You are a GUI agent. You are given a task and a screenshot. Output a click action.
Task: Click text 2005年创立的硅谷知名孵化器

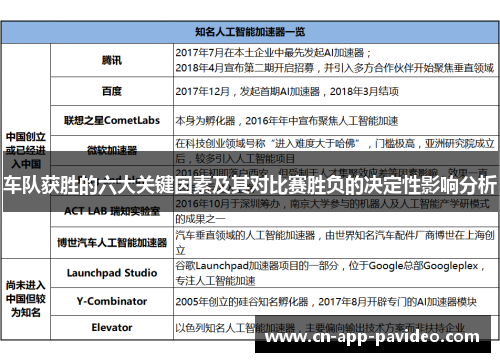point(242,302)
